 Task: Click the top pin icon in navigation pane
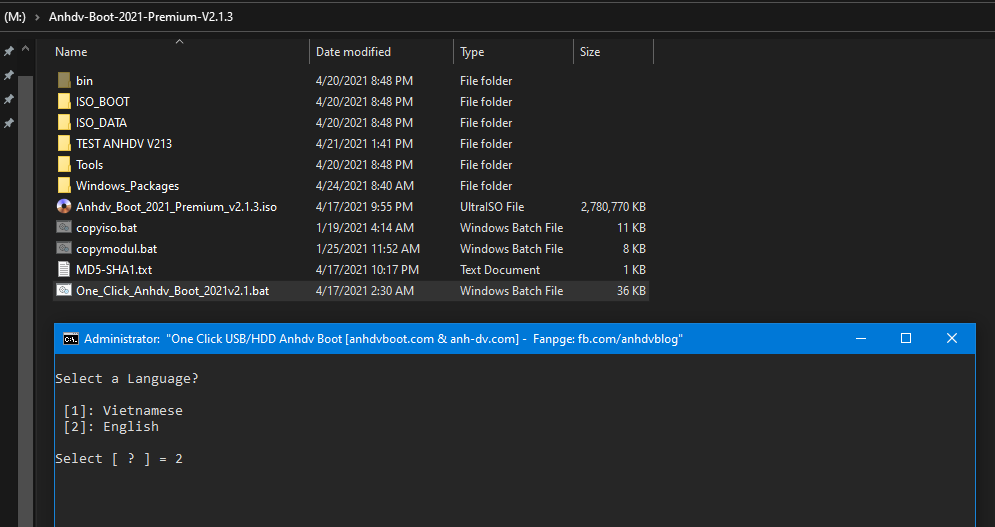pyautogui.click(x=9, y=51)
